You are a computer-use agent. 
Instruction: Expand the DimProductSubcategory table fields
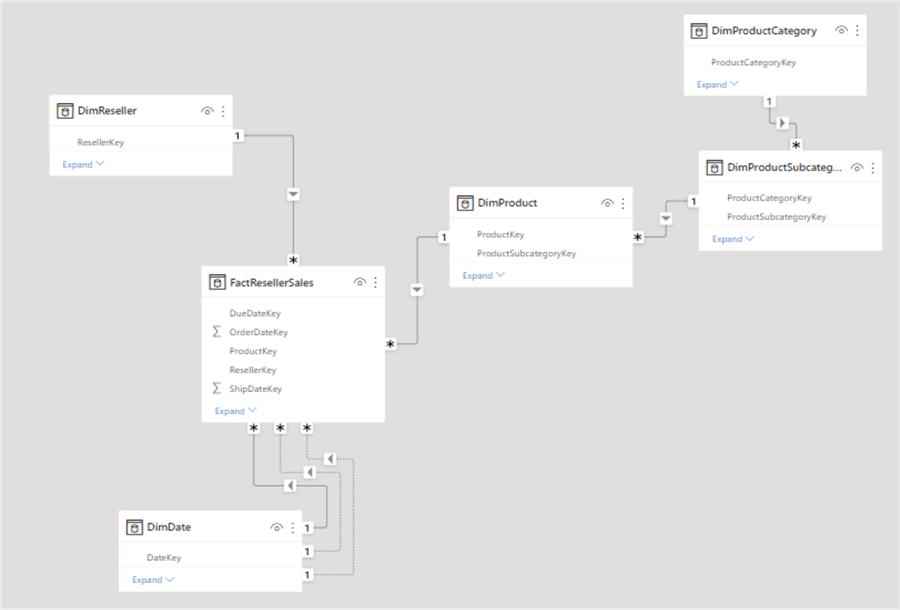(733, 239)
